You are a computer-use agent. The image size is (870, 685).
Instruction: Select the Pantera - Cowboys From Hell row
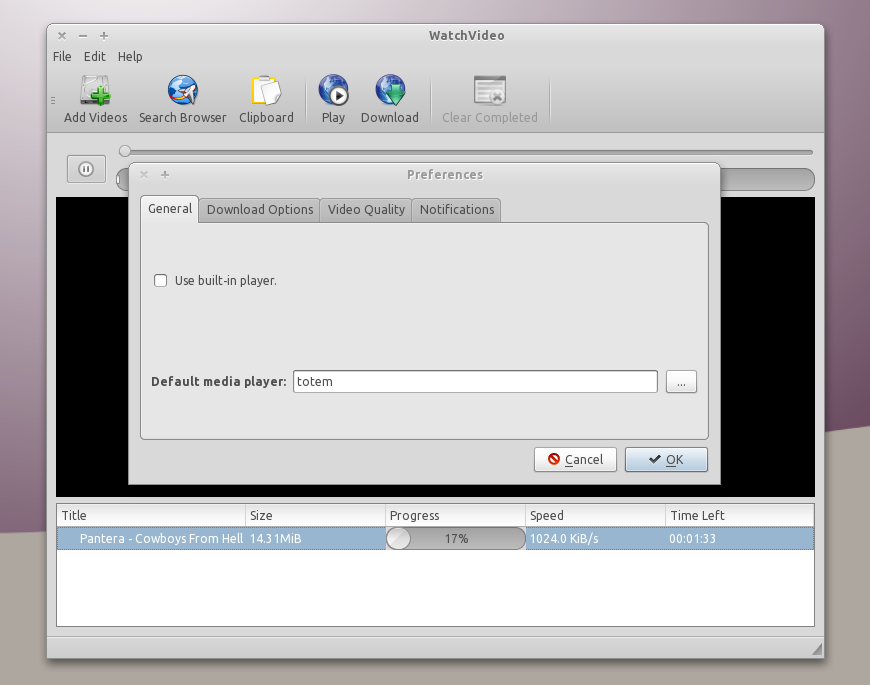(436, 539)
